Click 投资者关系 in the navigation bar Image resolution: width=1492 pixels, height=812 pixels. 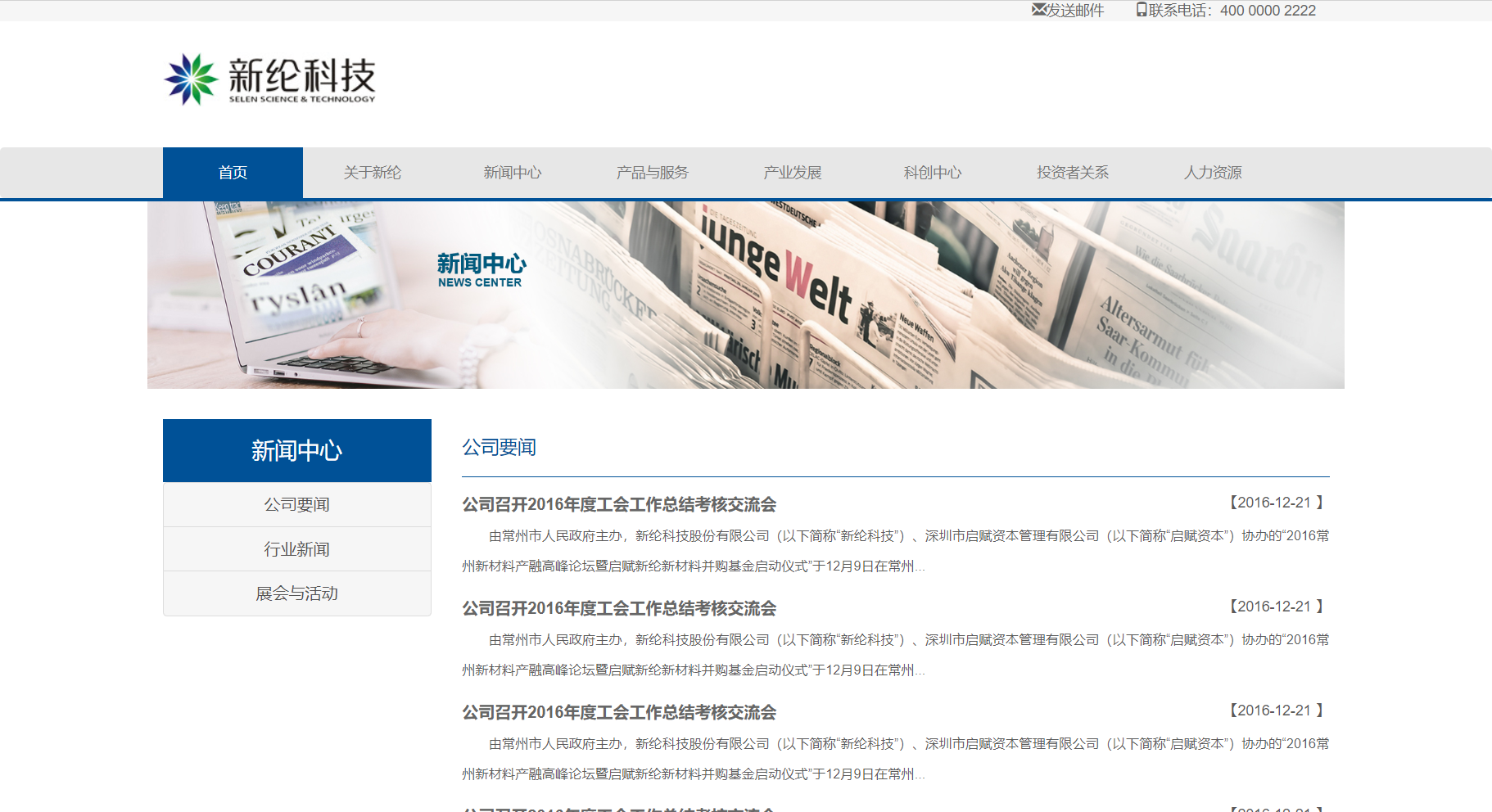tap(1073, 173)
